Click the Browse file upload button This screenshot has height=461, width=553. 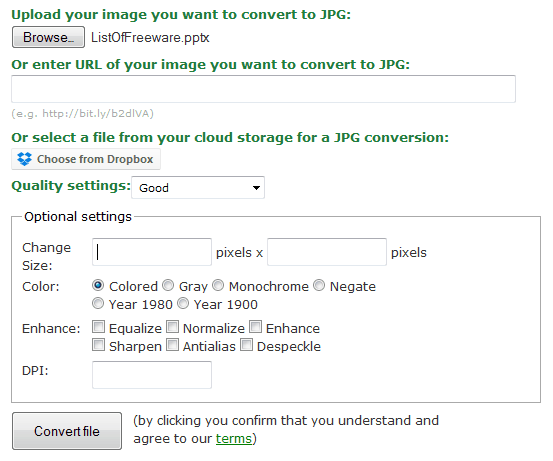click(x=48, y=37)
